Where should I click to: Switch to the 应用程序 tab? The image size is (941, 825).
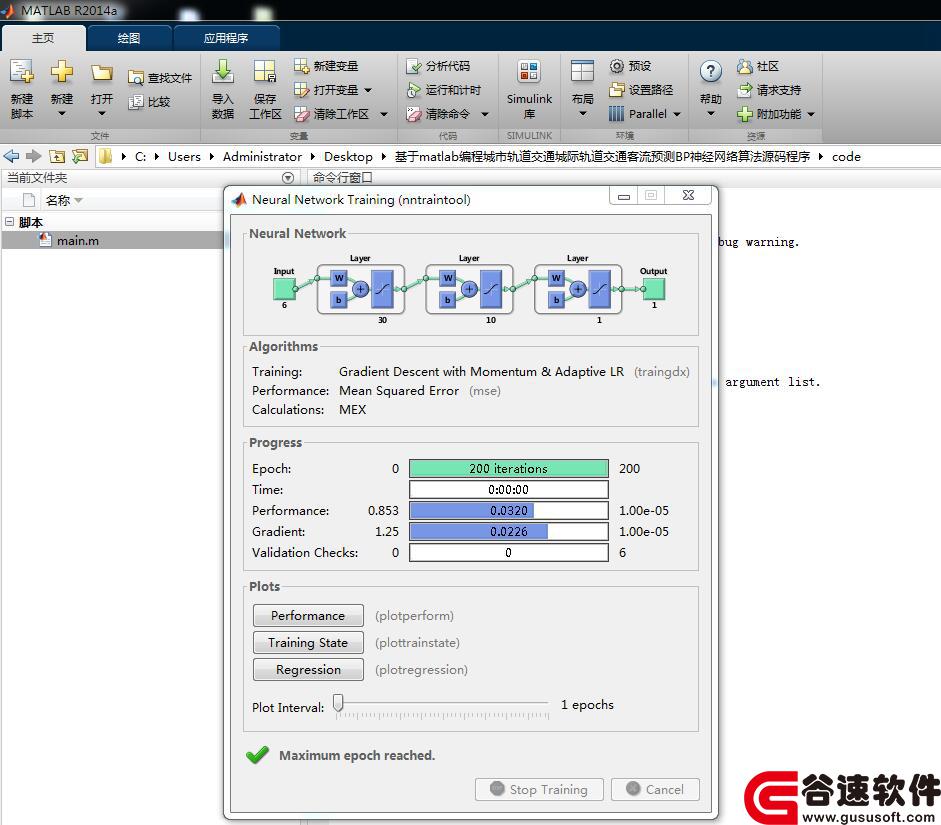(x=226, y=38)
